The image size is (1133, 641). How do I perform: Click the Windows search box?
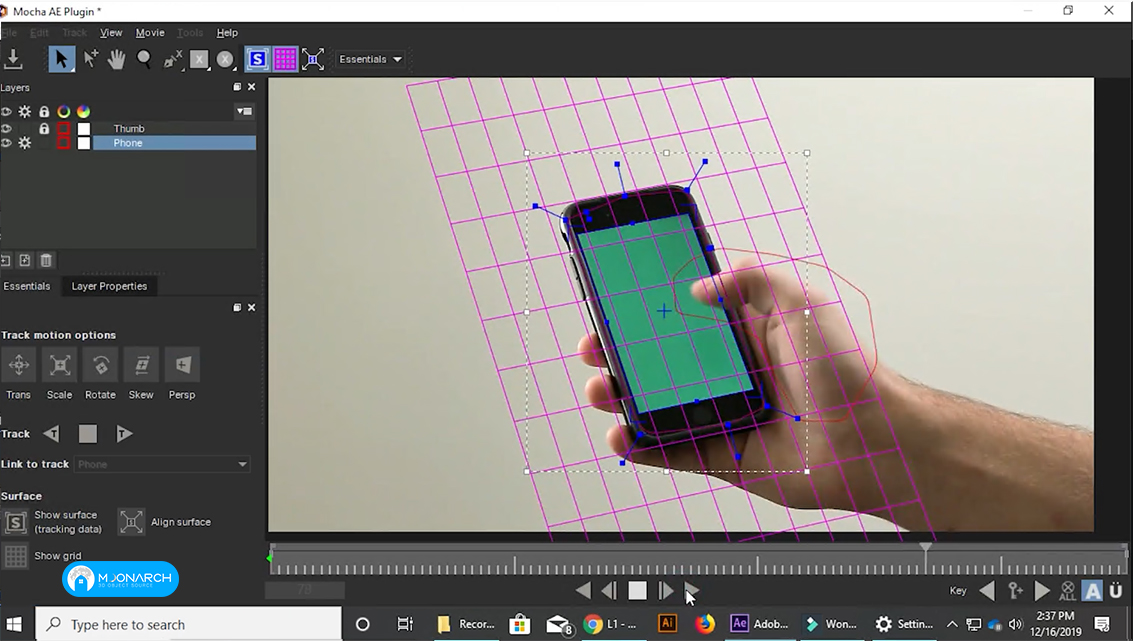coord(189,624)
